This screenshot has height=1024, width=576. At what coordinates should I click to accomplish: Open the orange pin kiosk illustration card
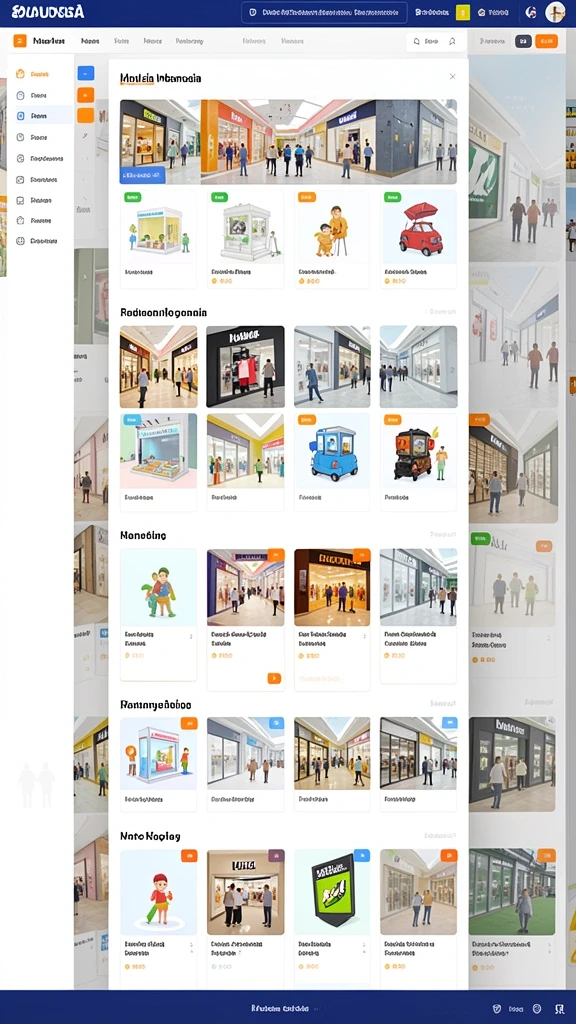158,763
